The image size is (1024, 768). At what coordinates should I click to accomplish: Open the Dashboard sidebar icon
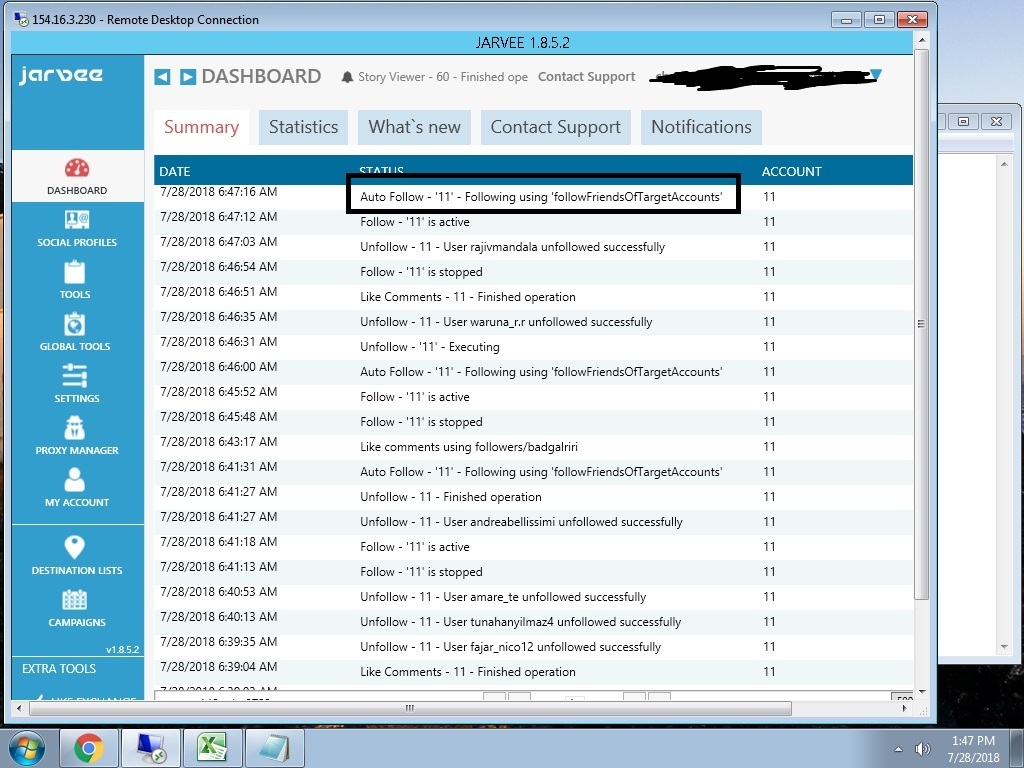pyautogui.click(x=77, y=176)
